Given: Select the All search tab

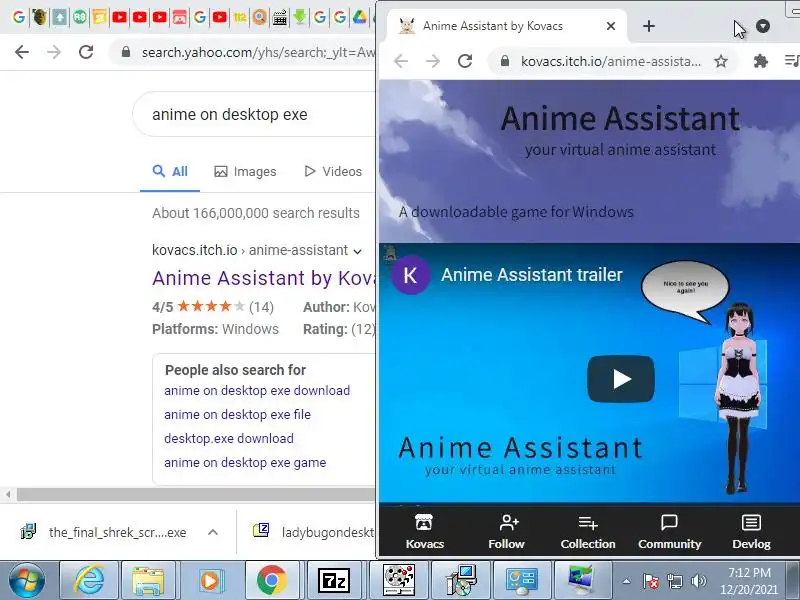Looking at the screenshot, I should [x=170, y=171].
